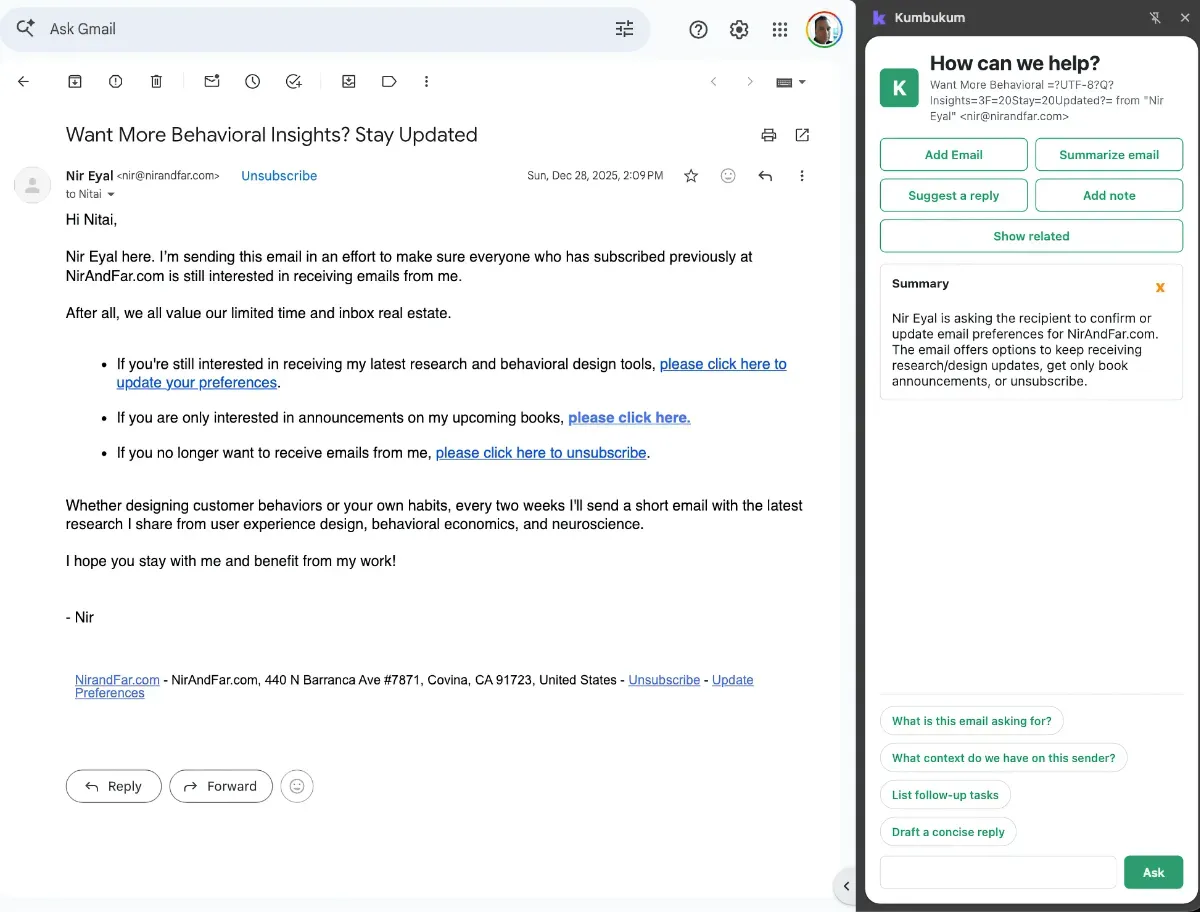The width and height of the screenshot is (1200, 912).
Task: Click the Show related button
Action: point(1031,236)
